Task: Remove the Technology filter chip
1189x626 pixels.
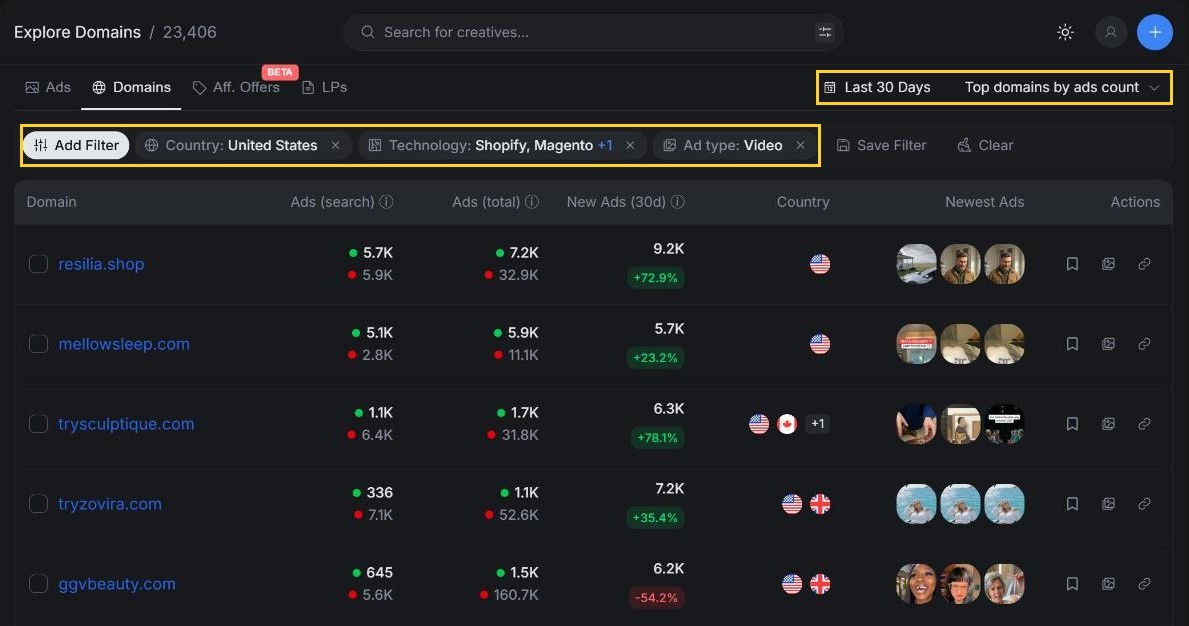Action: (x=629, y=145)
